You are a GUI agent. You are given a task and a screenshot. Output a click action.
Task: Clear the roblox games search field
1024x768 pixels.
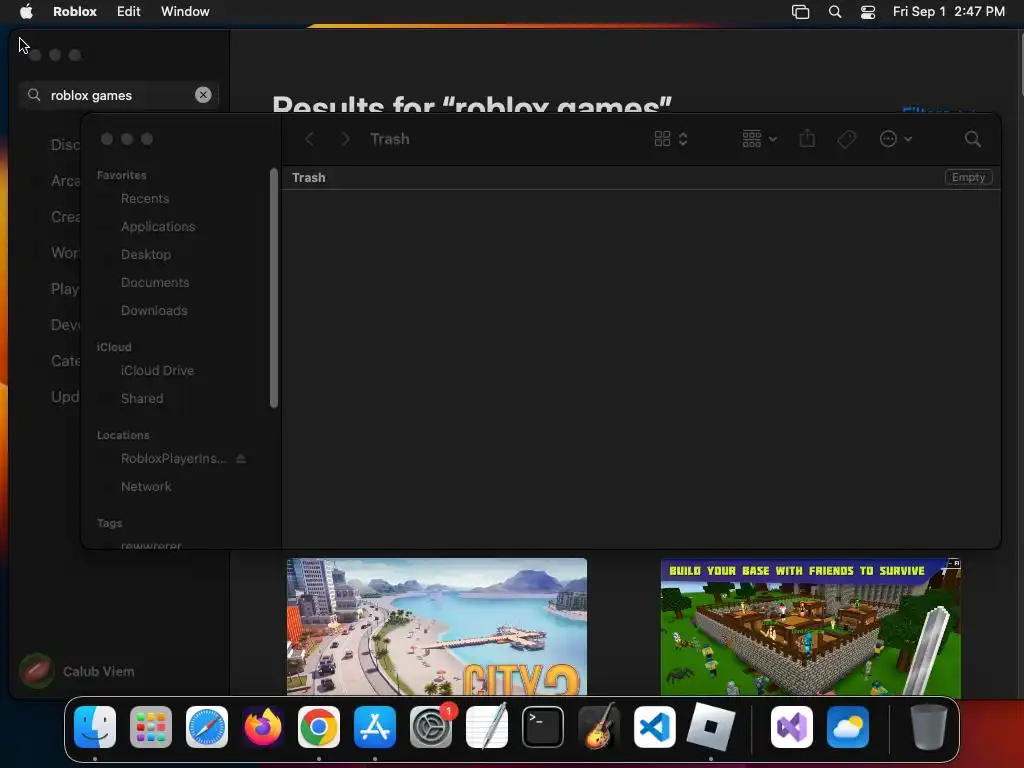point(203,95)
